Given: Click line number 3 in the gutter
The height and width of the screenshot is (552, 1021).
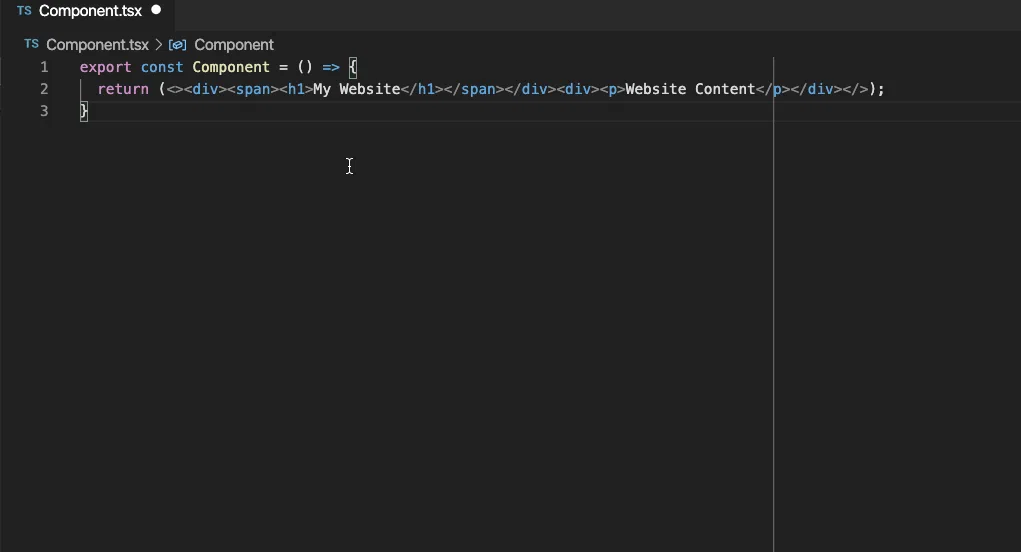Looking at the screenshot, I should [44, 111].
